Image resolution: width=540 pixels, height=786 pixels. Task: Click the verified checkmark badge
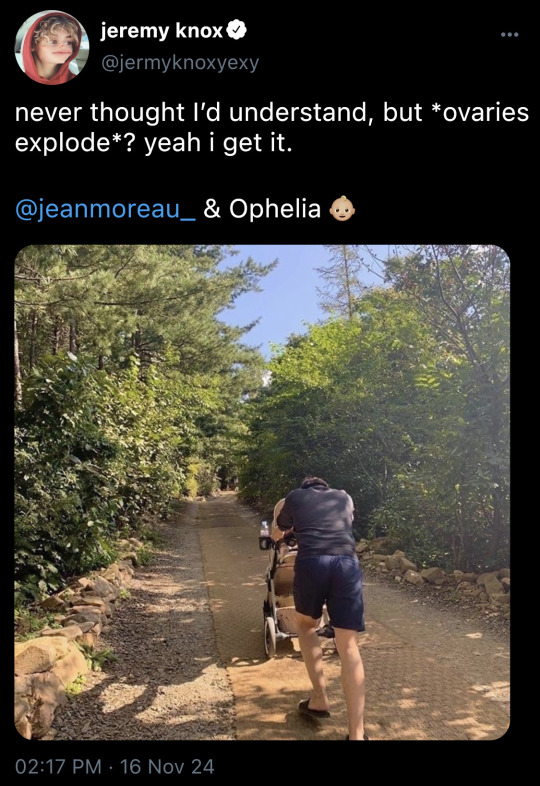point(237,31)
